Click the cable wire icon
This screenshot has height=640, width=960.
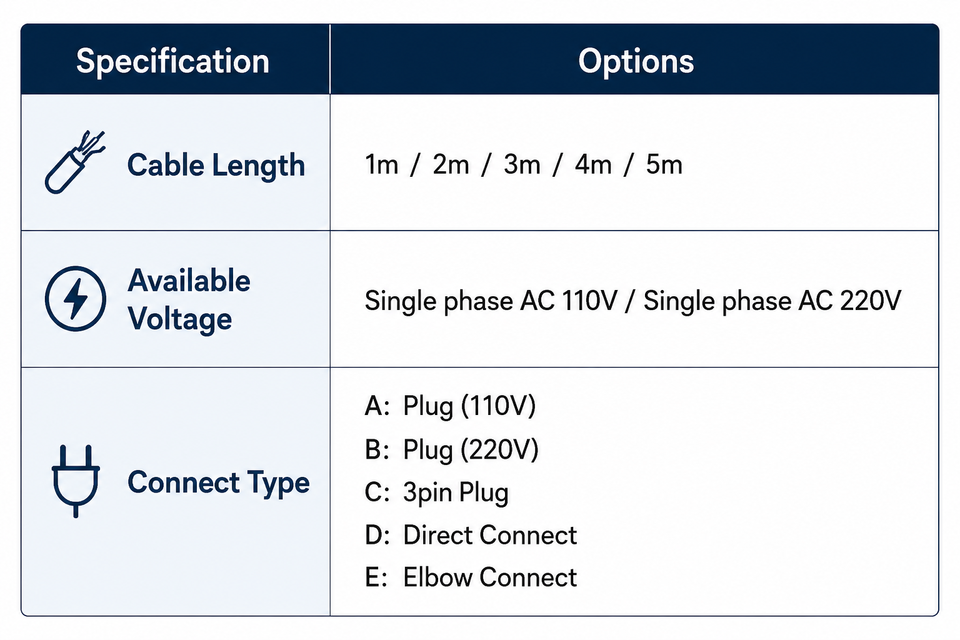(75, 162)
